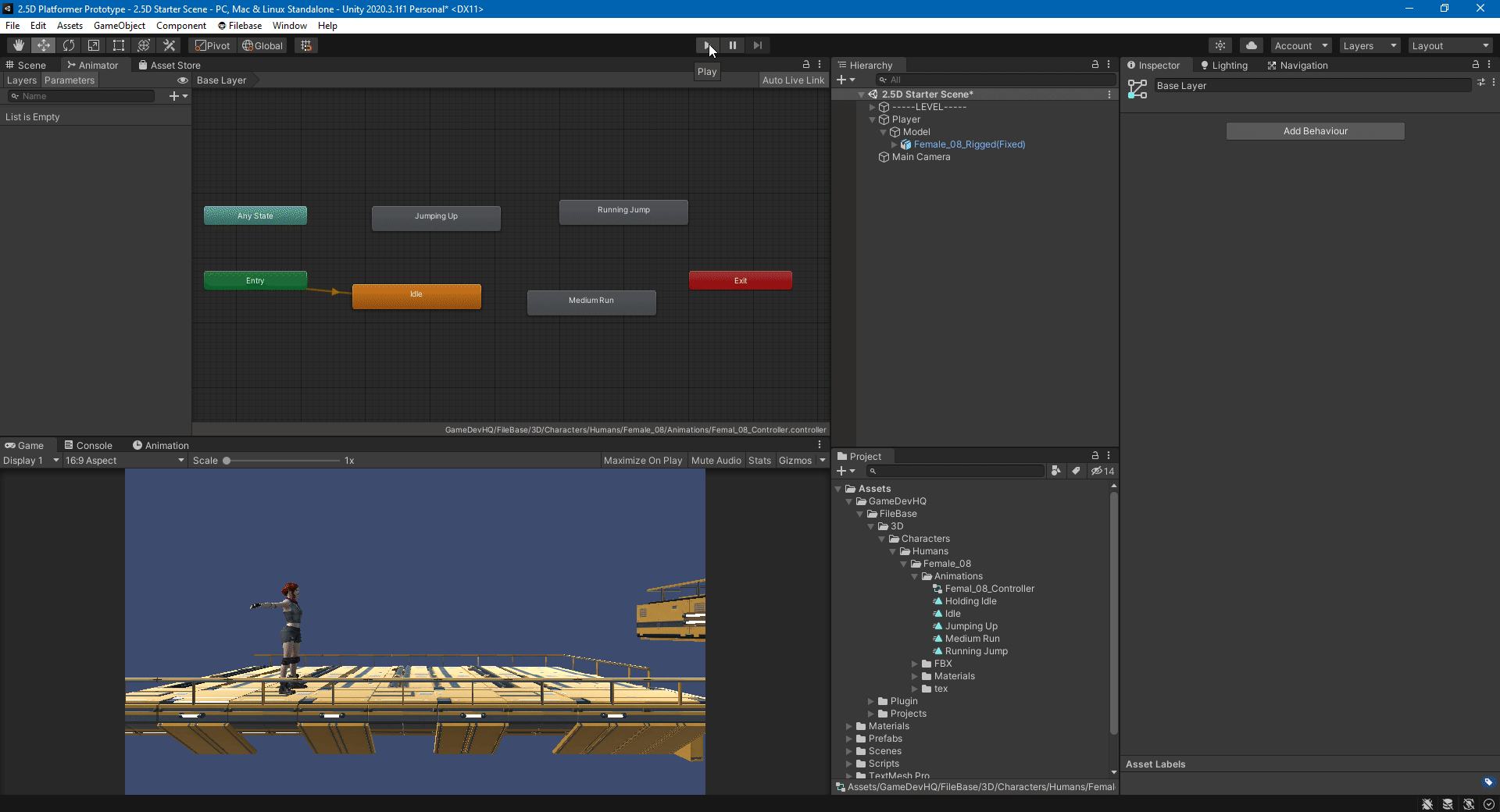The image size is (1500, 812).
Task: Toggle Global handle orientation
Action: pos(262,45)
